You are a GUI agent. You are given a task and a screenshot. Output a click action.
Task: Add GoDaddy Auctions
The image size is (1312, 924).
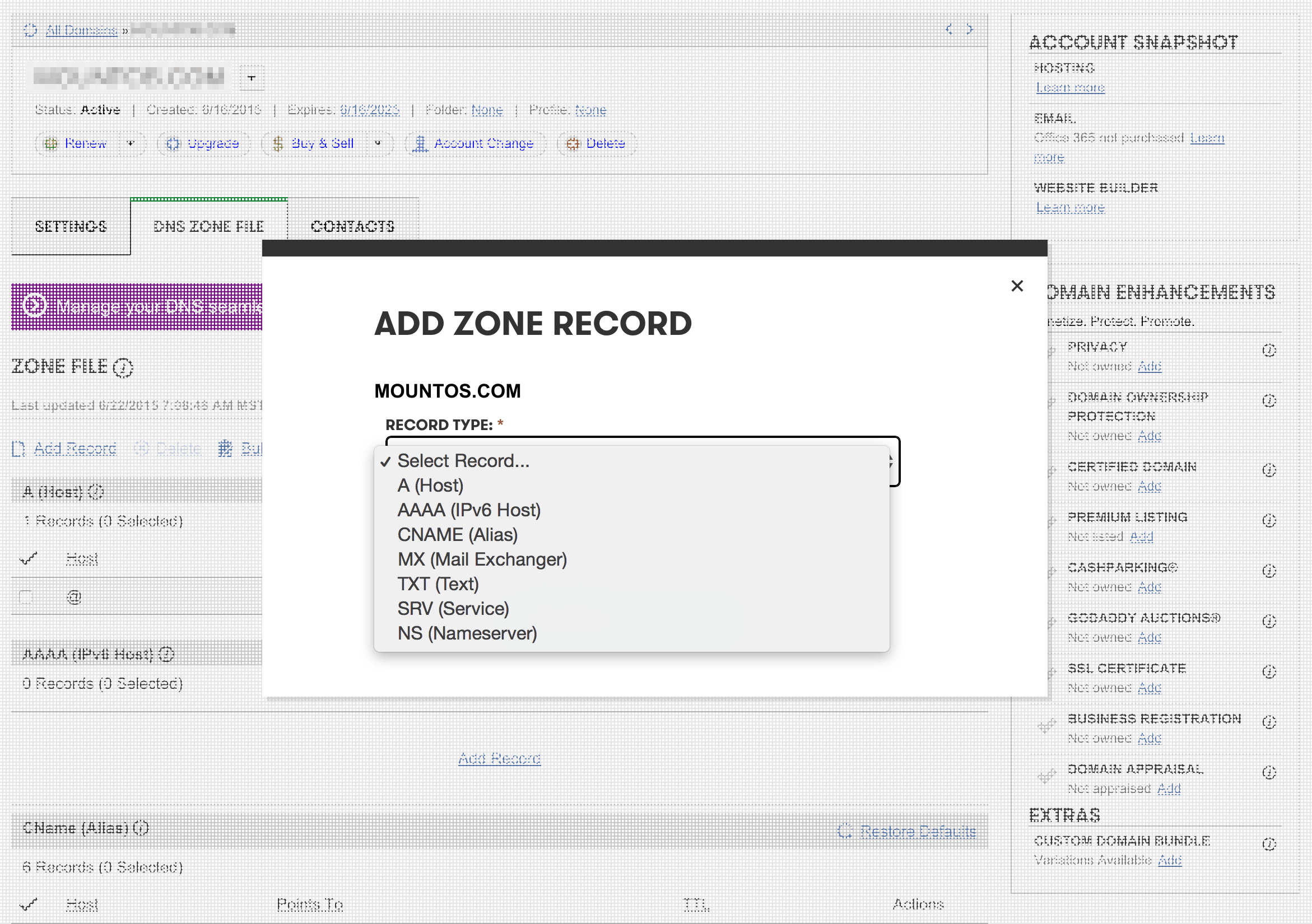[x=1149, y=637]
